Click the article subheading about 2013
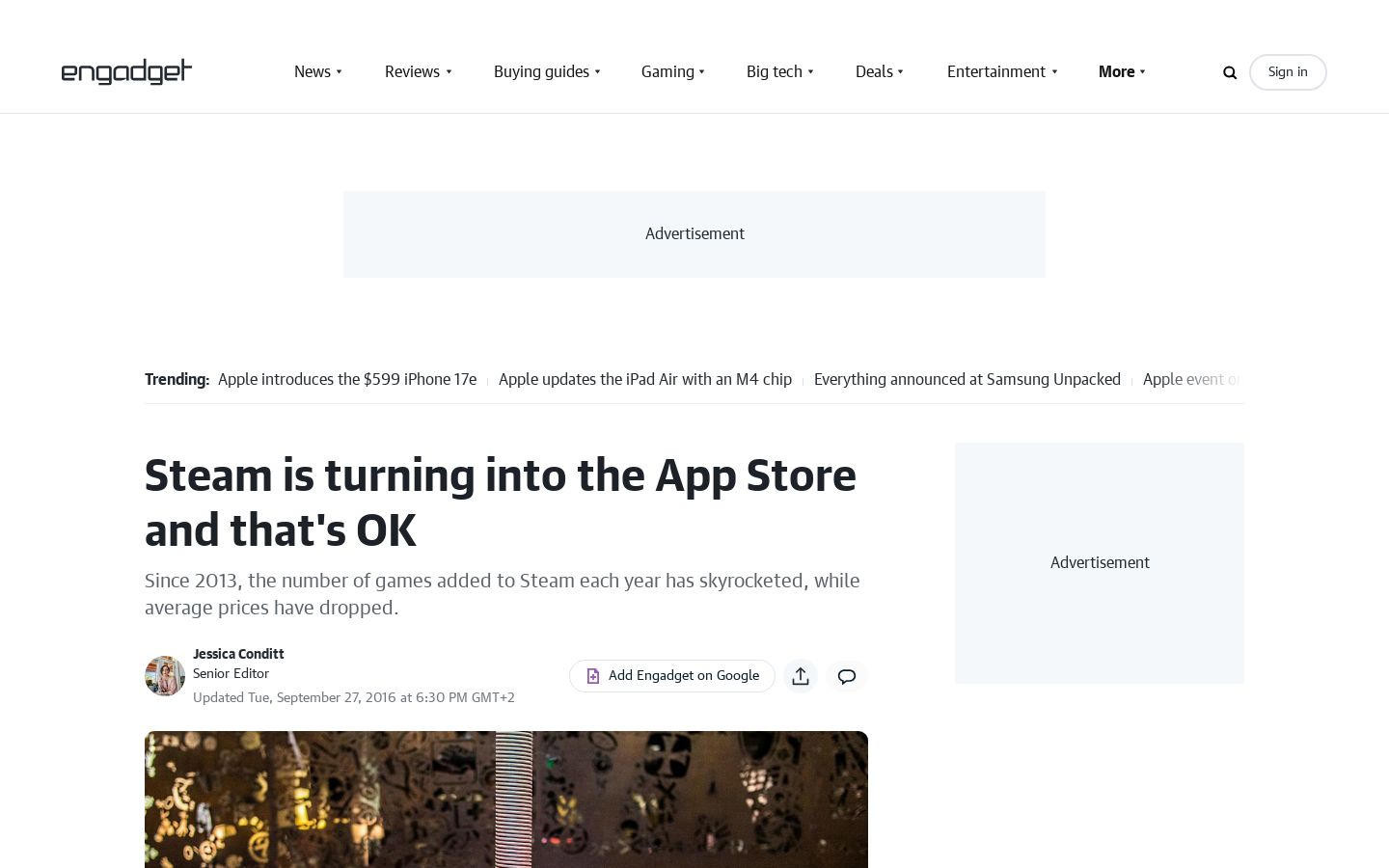The image size is (1389, 868). pyautogui.click(x=503, y=594)
